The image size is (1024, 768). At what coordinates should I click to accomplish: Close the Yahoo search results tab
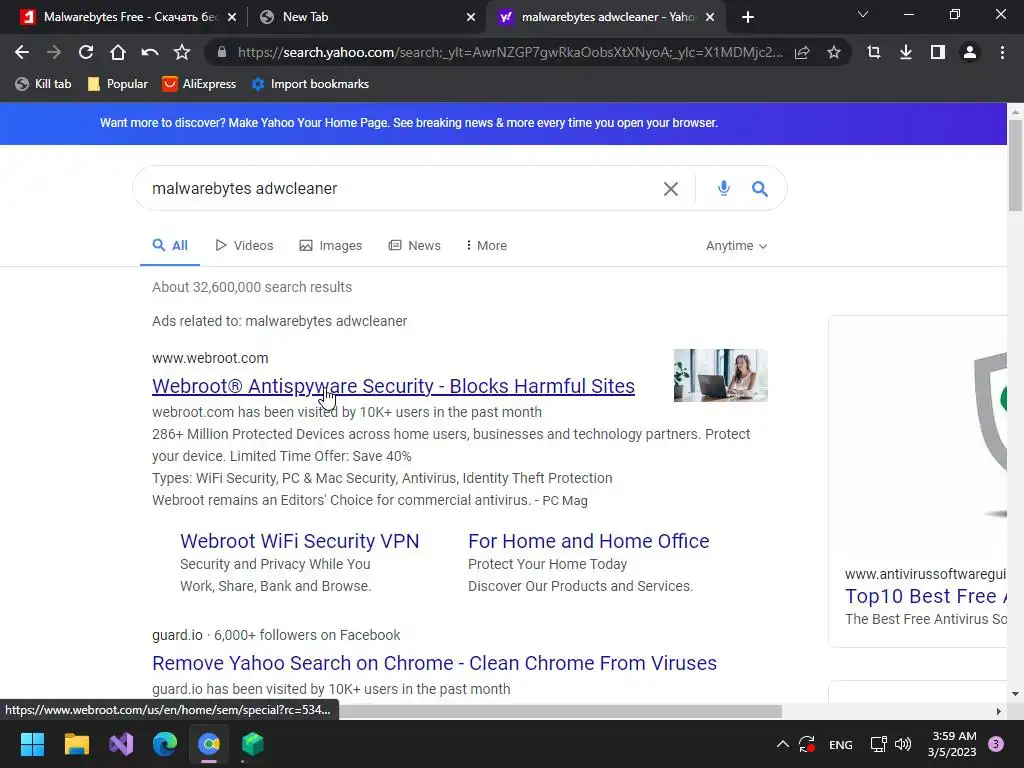(x=710, y=17)
